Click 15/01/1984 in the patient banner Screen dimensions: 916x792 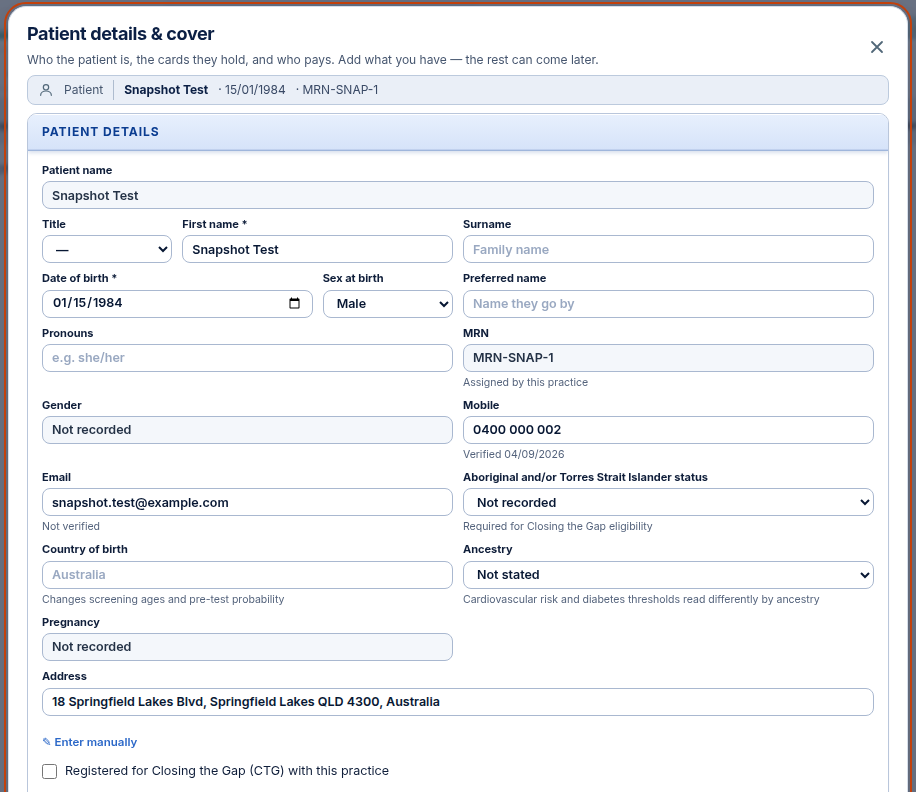click(x=255, y=90)
